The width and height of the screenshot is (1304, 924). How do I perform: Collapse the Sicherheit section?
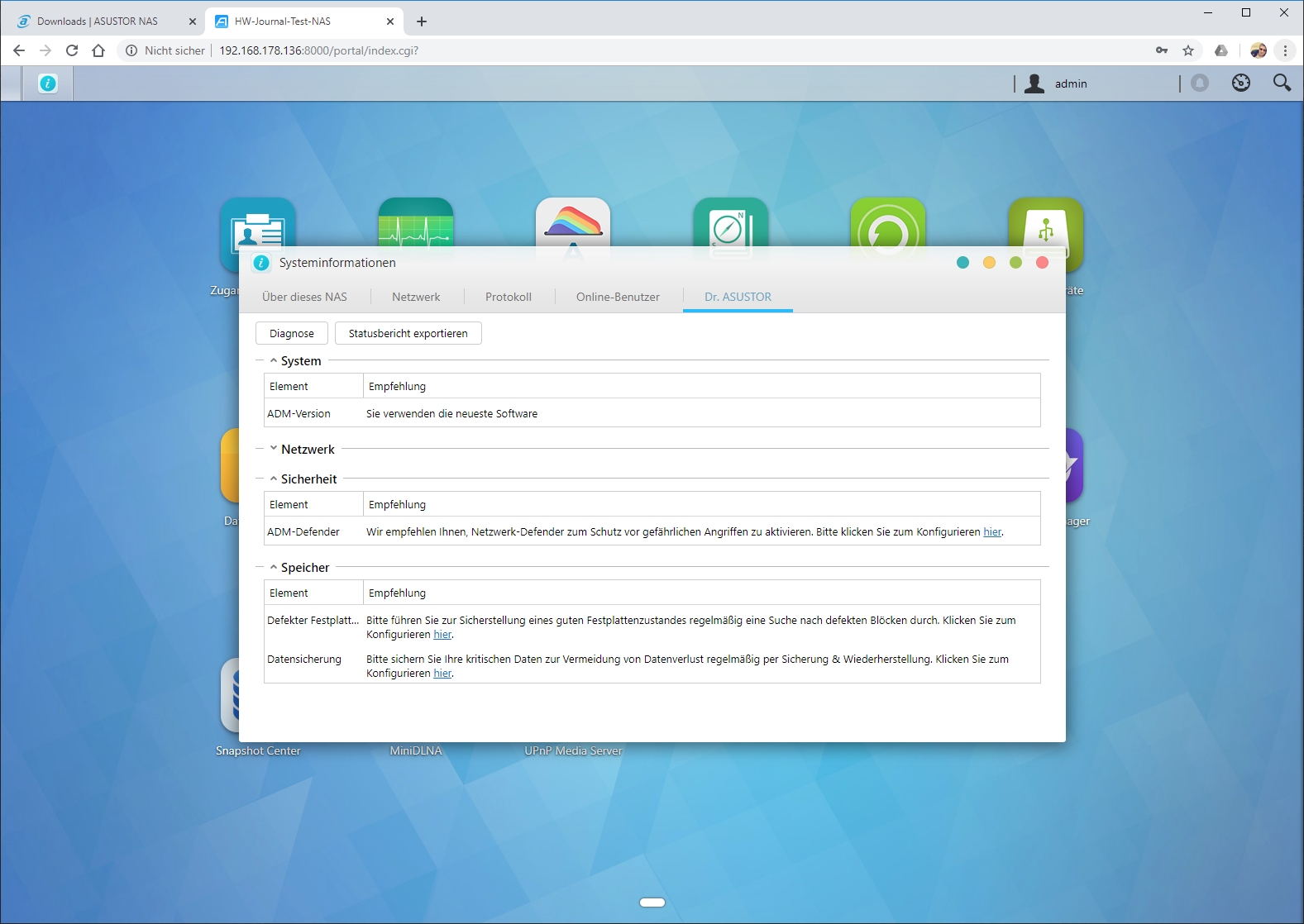[x=274, y=479]
